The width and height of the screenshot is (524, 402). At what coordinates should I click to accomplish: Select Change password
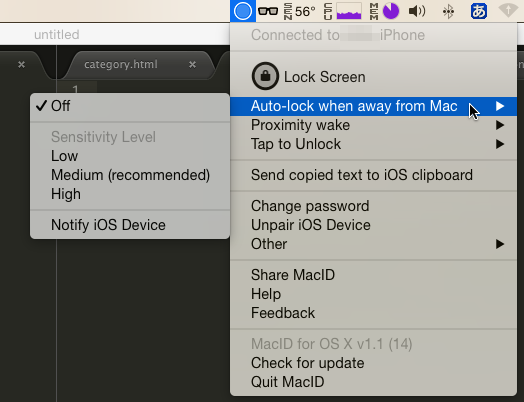click(373, 206)
